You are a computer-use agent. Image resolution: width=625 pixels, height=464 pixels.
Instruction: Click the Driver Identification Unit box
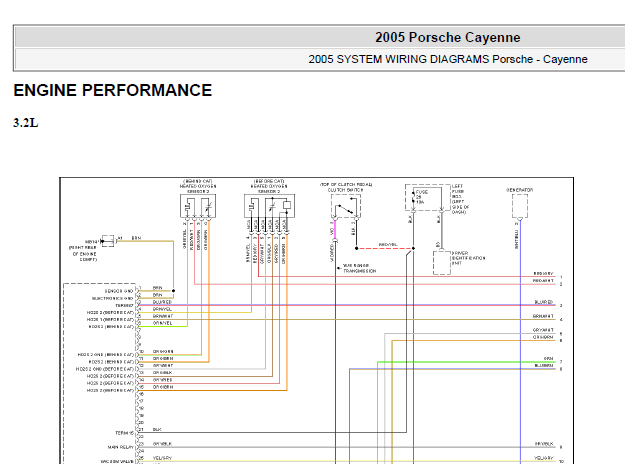pos(442,262)
